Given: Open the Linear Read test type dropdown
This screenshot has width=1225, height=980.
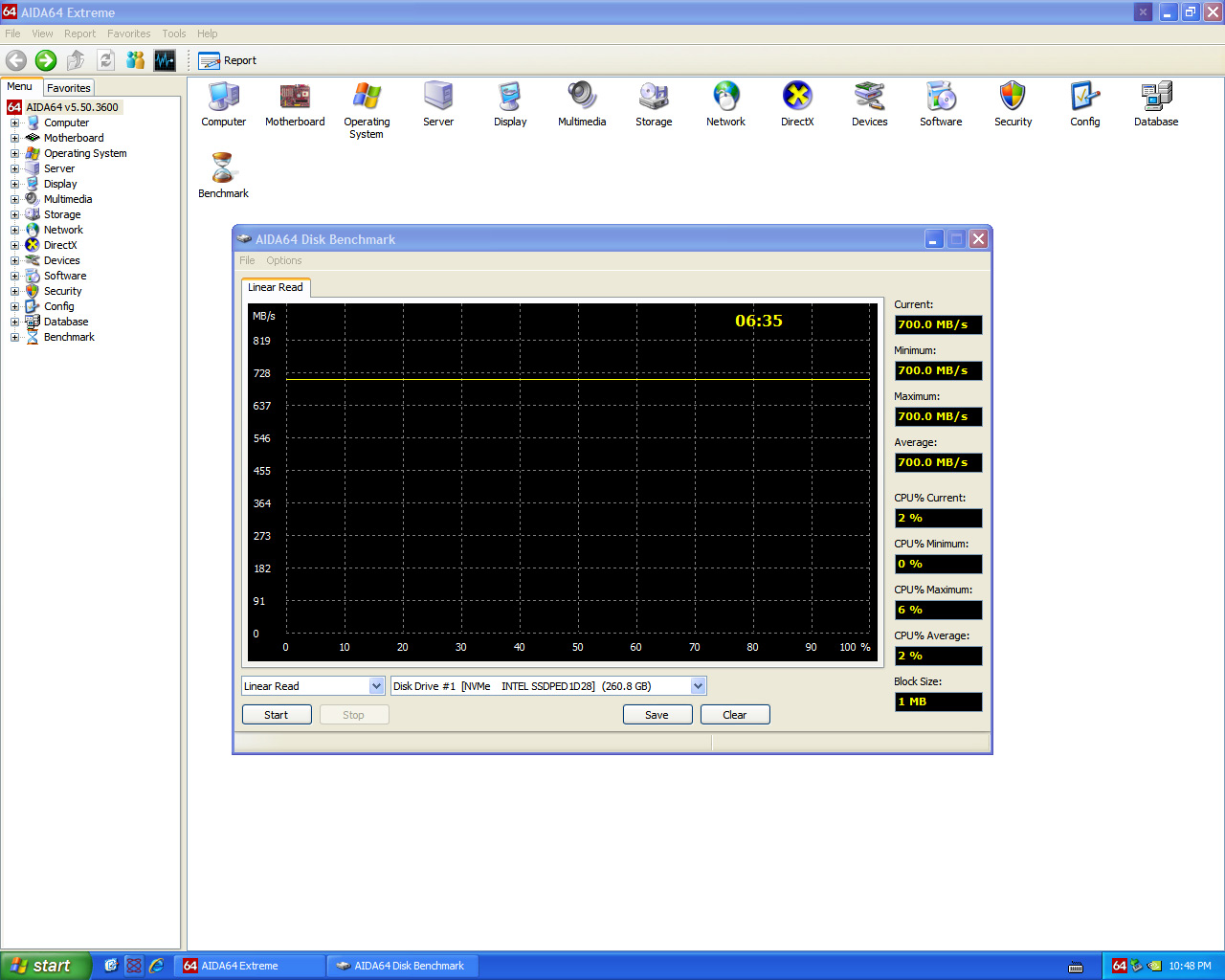Looking at the screenshot, I should [376, 686].
